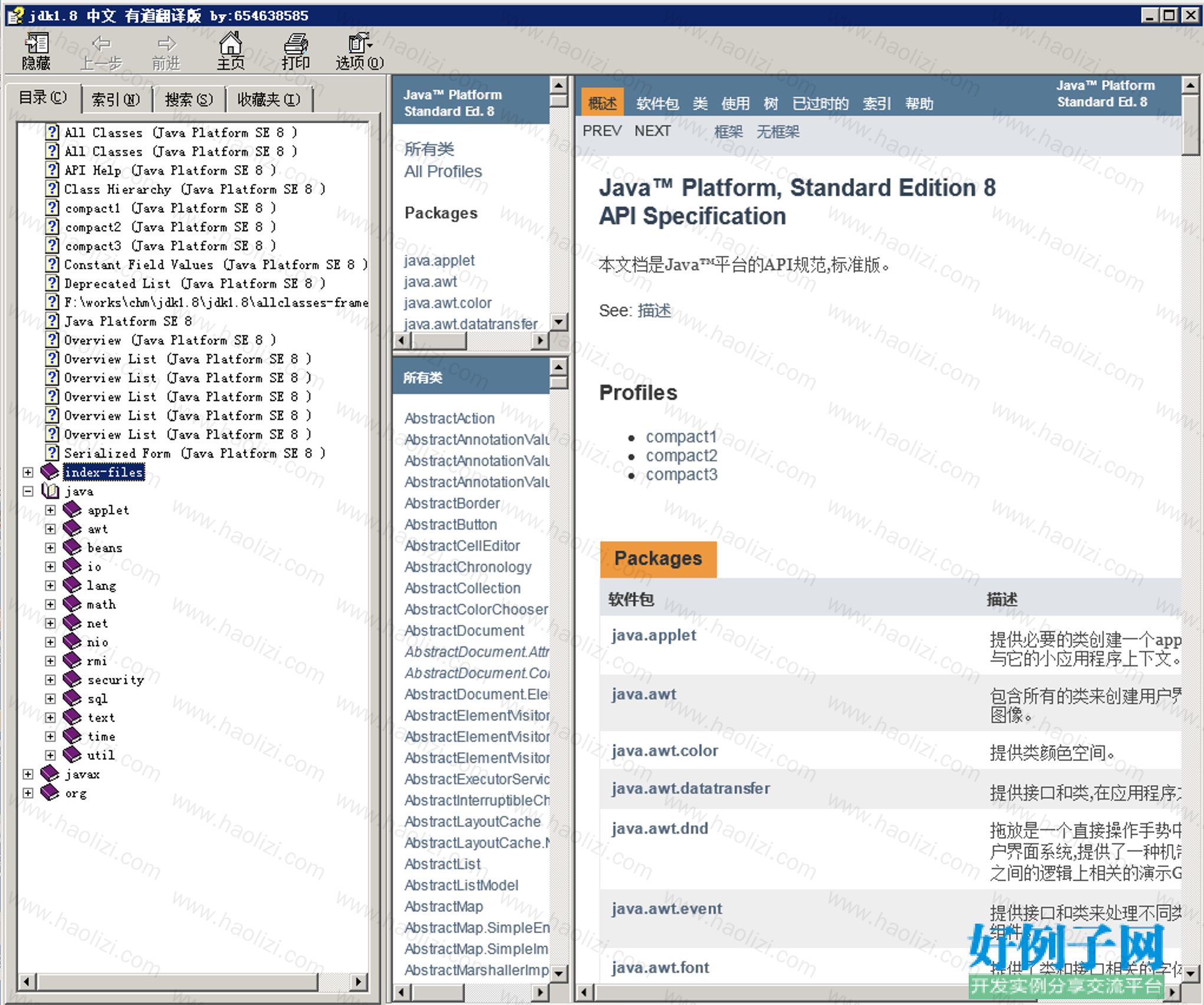Expand the org tree node
Screen dimensions: 1204x1005
tap(28, 793)
